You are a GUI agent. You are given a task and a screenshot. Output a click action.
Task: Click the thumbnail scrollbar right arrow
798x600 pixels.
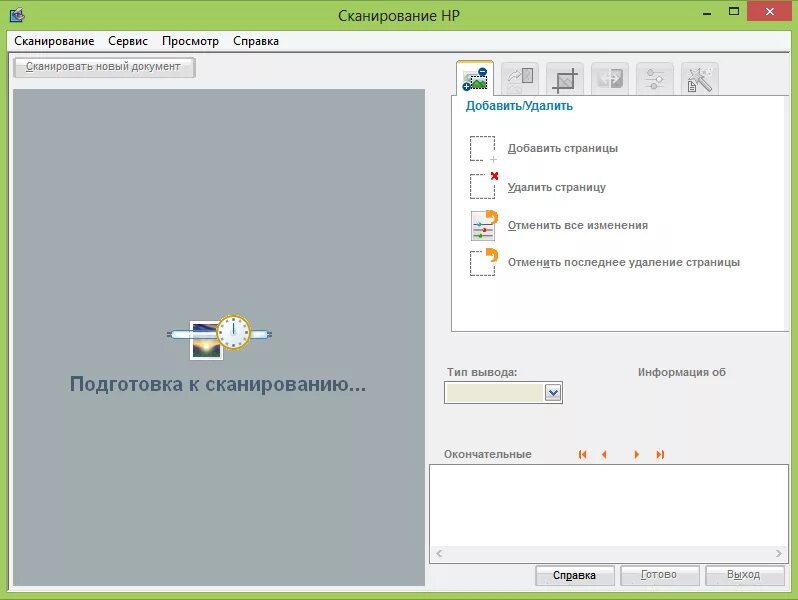pyautogui.click(x=779, y=553)
